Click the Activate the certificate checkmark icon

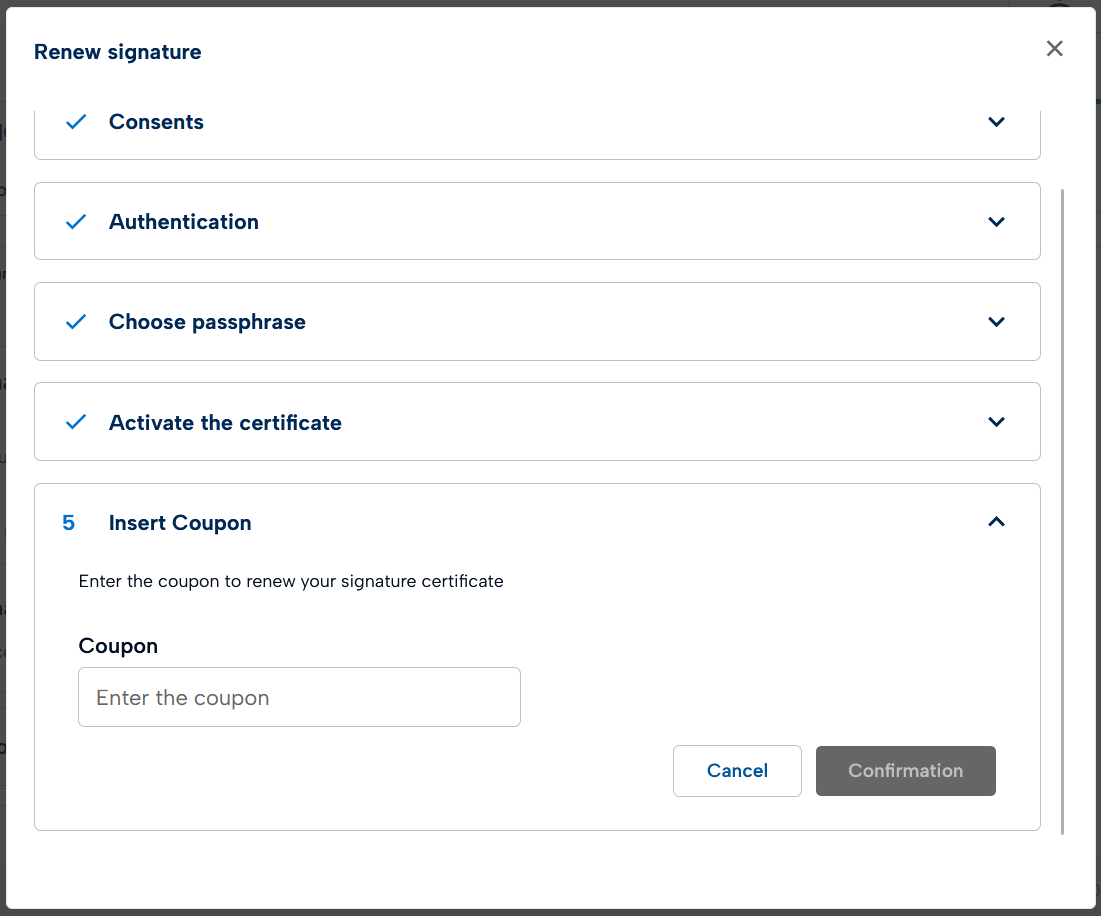(76, 423)
